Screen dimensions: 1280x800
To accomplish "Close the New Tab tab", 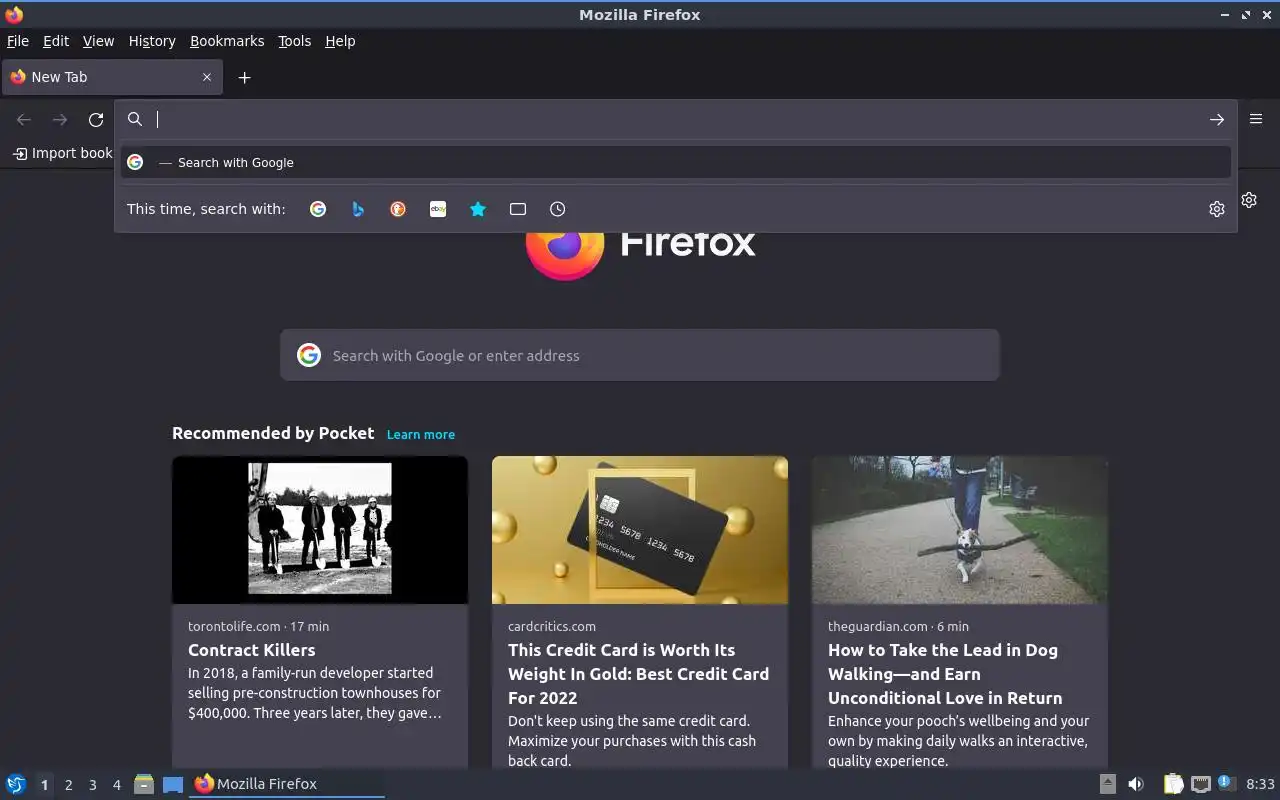I will pyautogui.click(x=207, y=77).
